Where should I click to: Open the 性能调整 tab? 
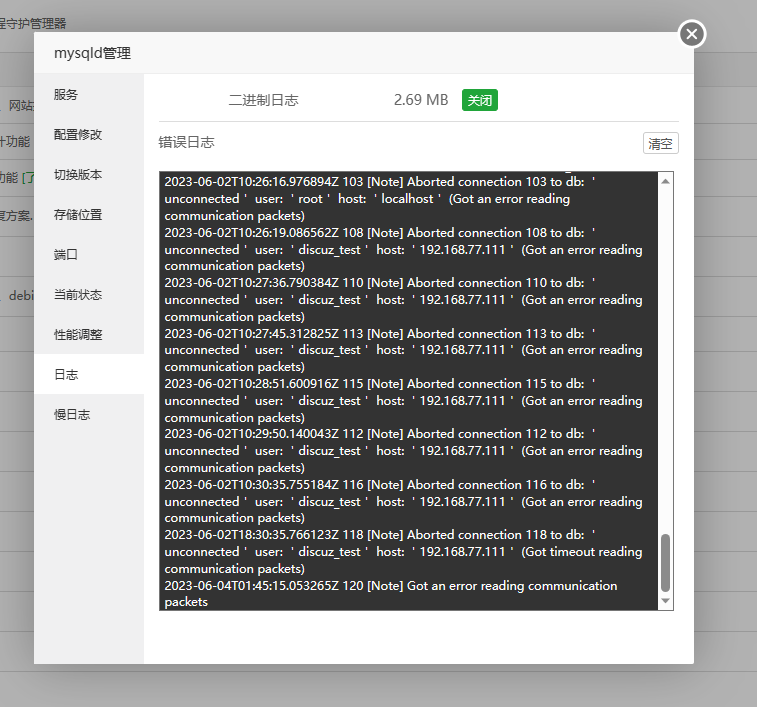point(89,334)
